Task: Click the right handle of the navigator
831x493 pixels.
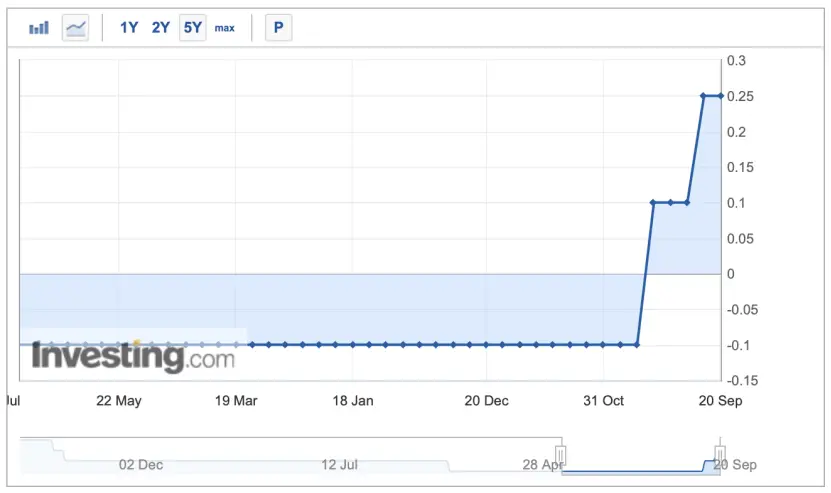Action: (x=718, y=456)
